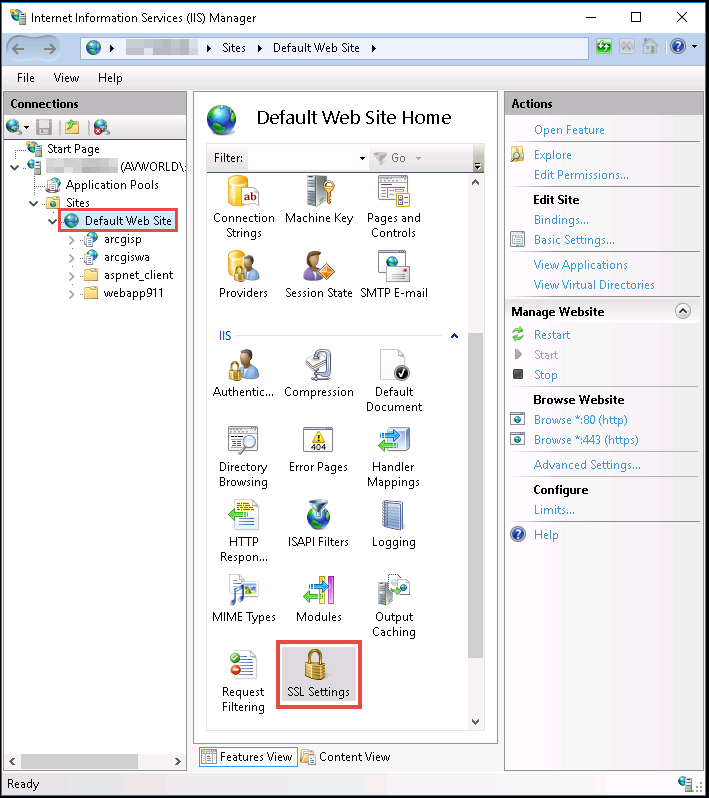Viewport: 709px width, 798px height.
Task: Open the Compression feature
Action: point(319,374)
